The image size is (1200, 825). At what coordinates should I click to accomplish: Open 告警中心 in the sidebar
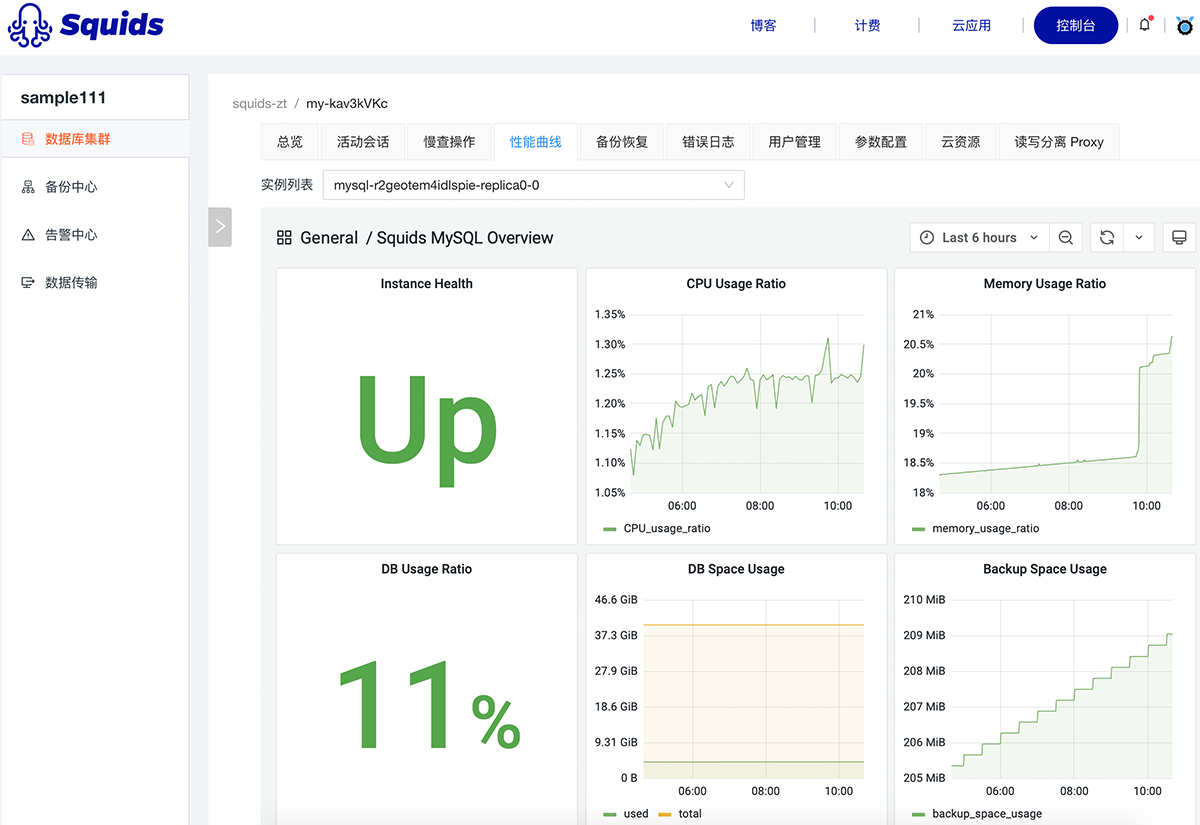click(71, 235)
